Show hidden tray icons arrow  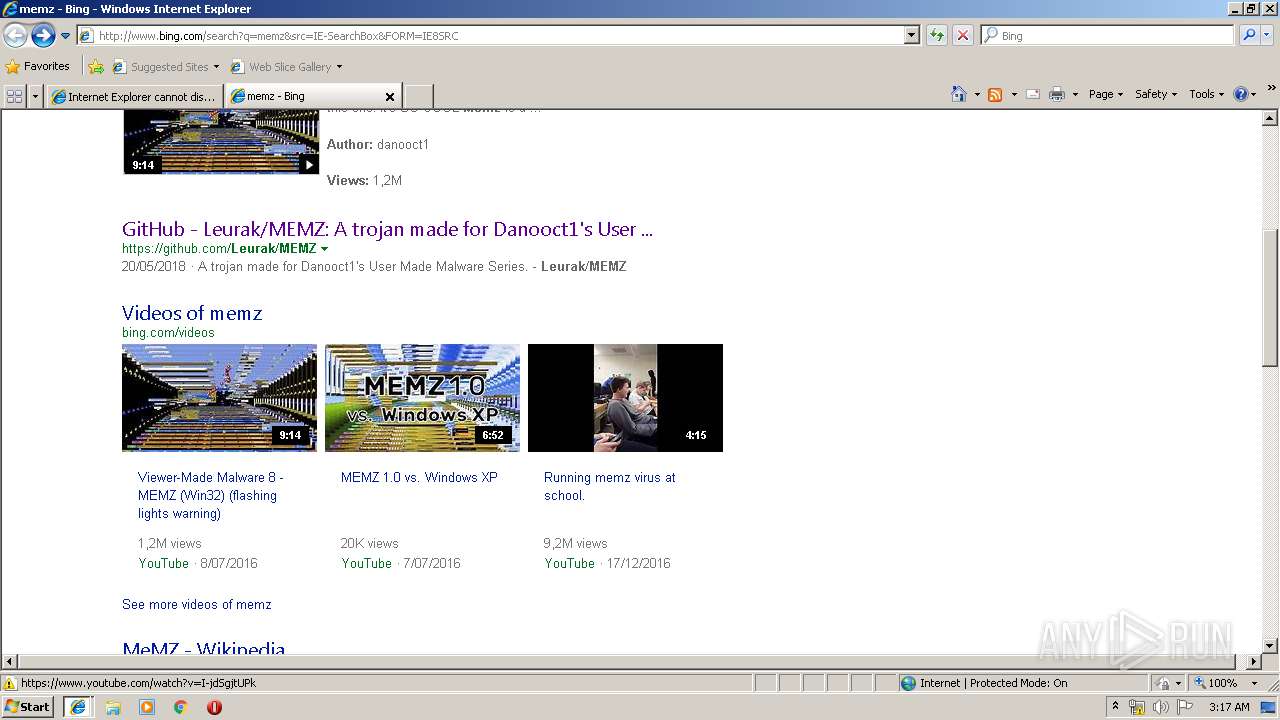click(1116, 706)
